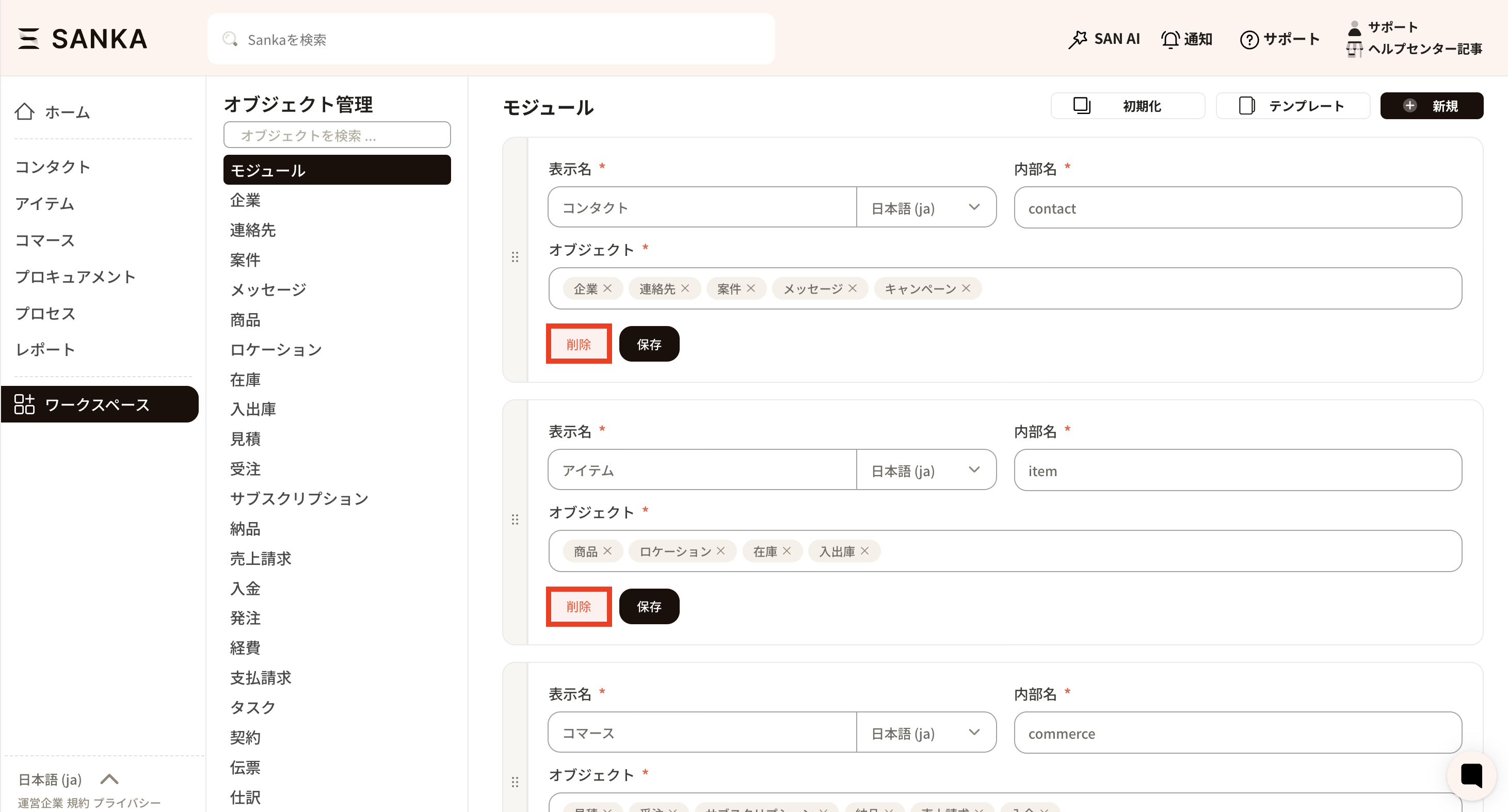
Task: Open the サポート help menu
Action: 1280,39
